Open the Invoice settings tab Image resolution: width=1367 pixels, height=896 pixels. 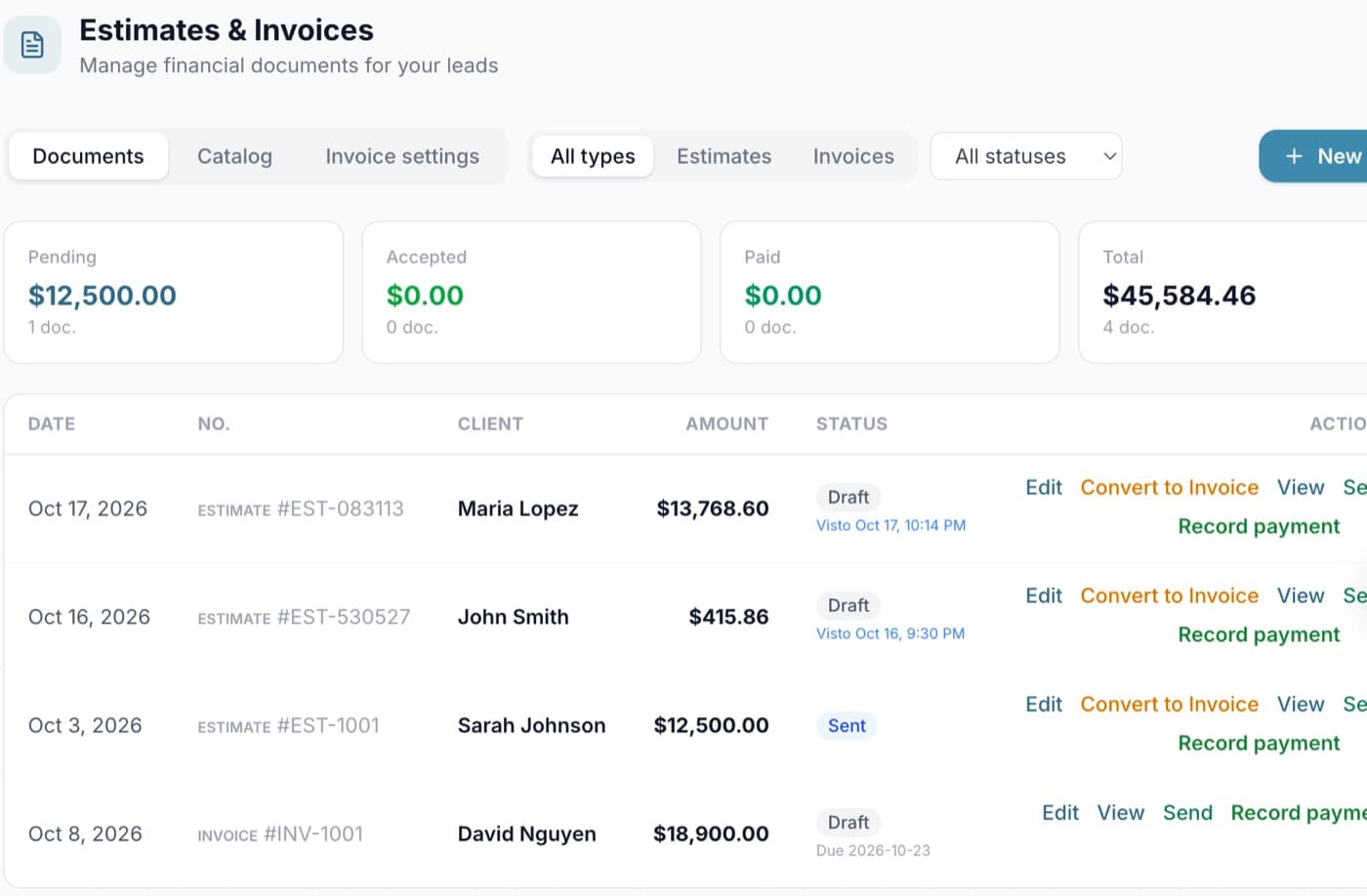coord(402,156)
